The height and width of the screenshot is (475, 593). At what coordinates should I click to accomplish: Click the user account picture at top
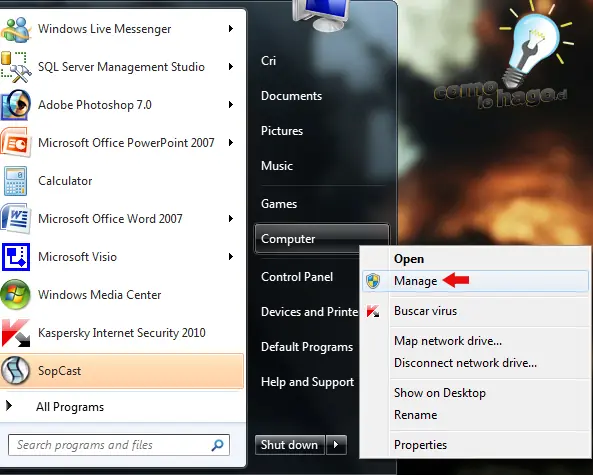coord(321,15)
